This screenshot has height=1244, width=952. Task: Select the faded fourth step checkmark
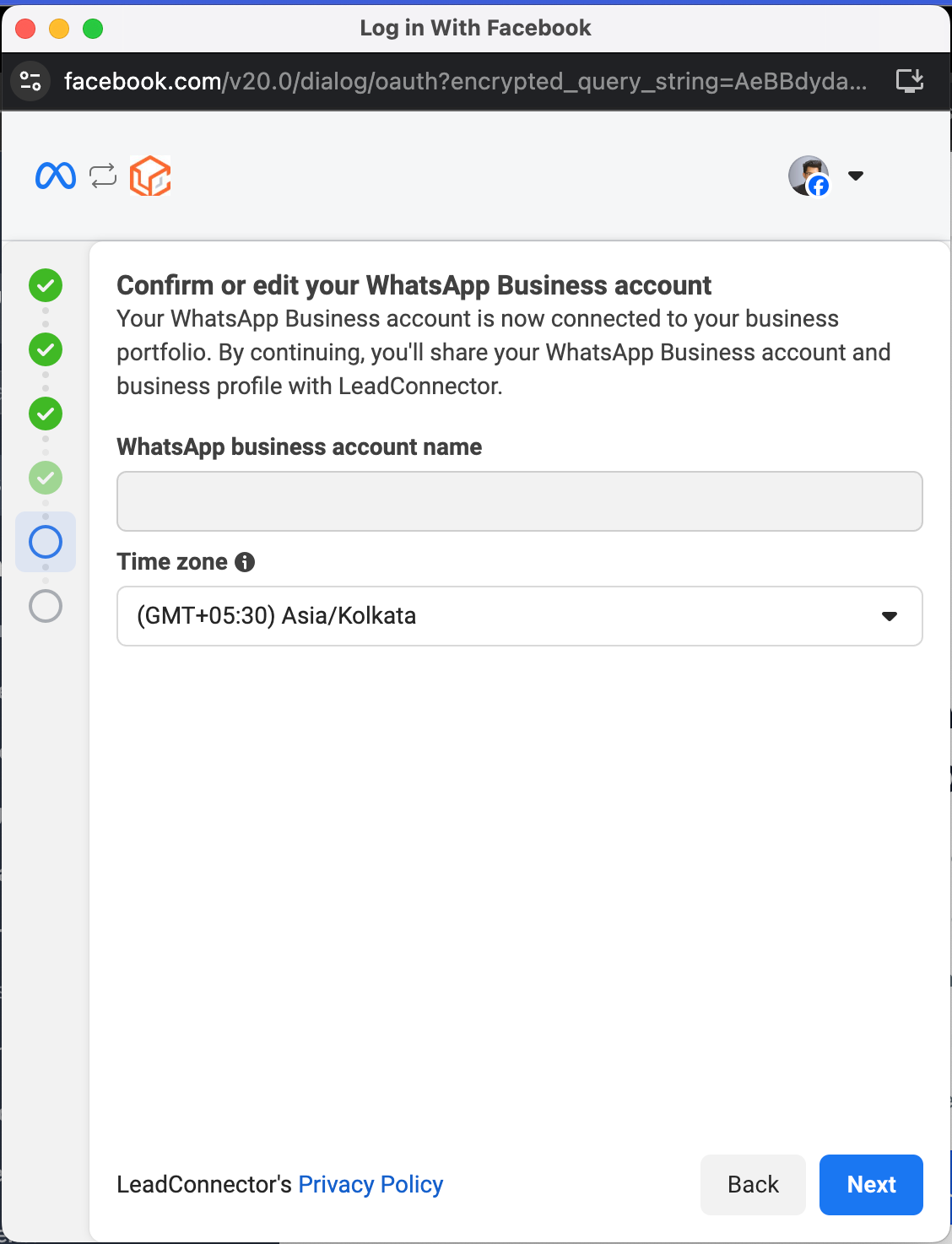[46, 478]
